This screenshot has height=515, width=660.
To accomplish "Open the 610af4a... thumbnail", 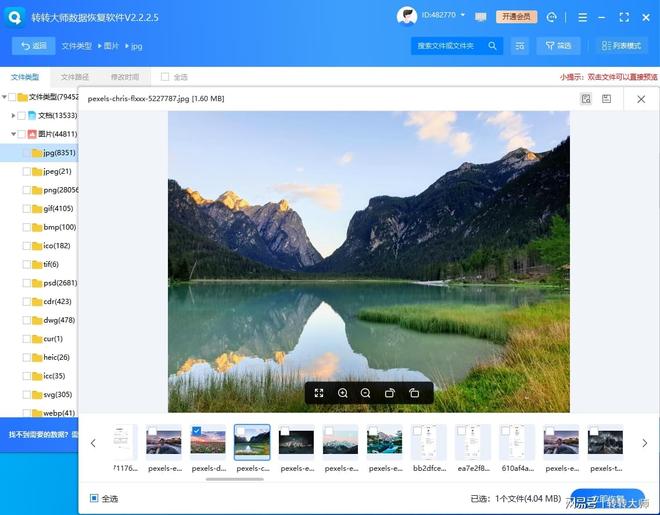I will tap(517, 443).
